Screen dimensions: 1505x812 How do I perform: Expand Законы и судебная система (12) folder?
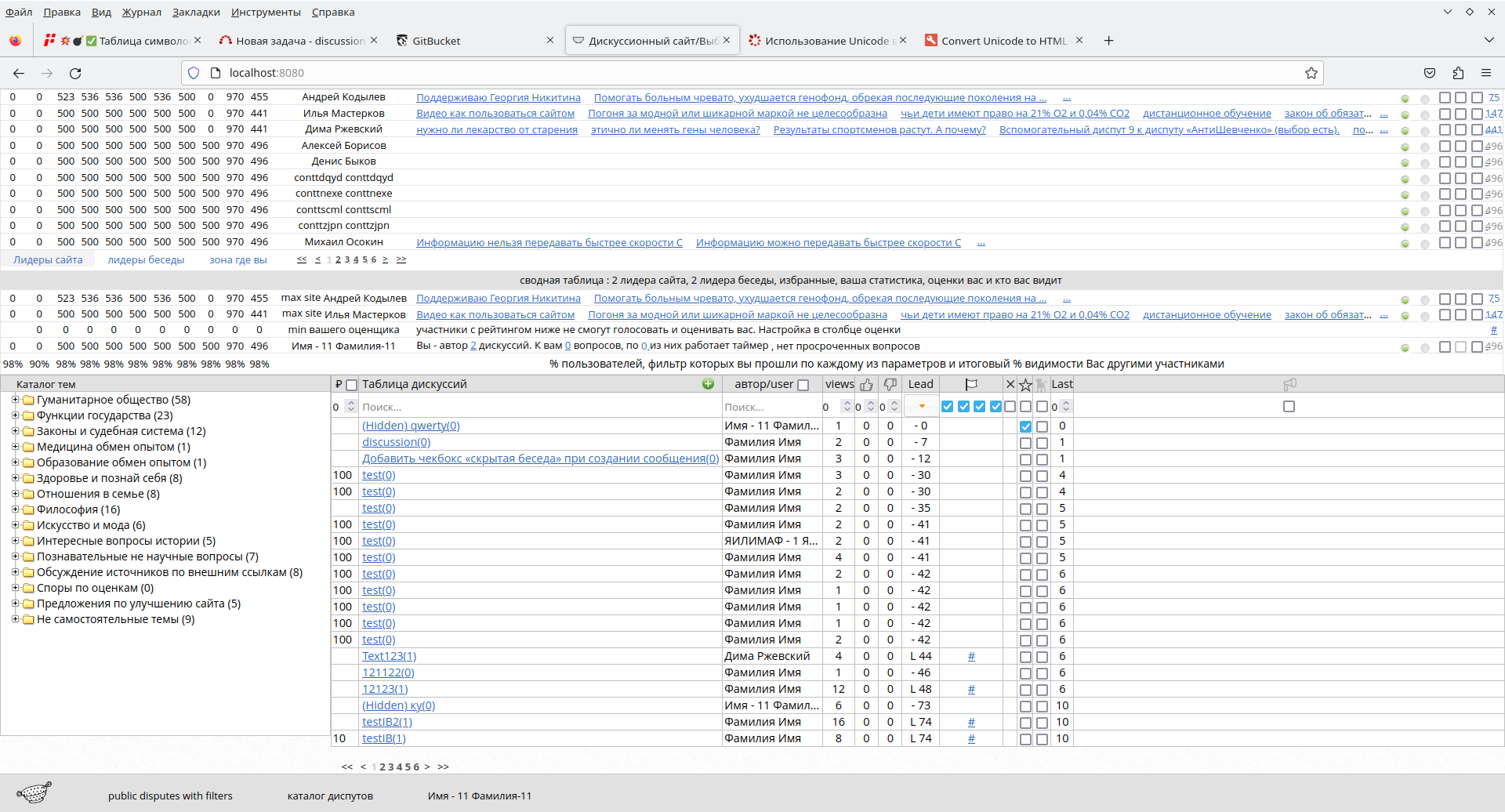[15, 431]
